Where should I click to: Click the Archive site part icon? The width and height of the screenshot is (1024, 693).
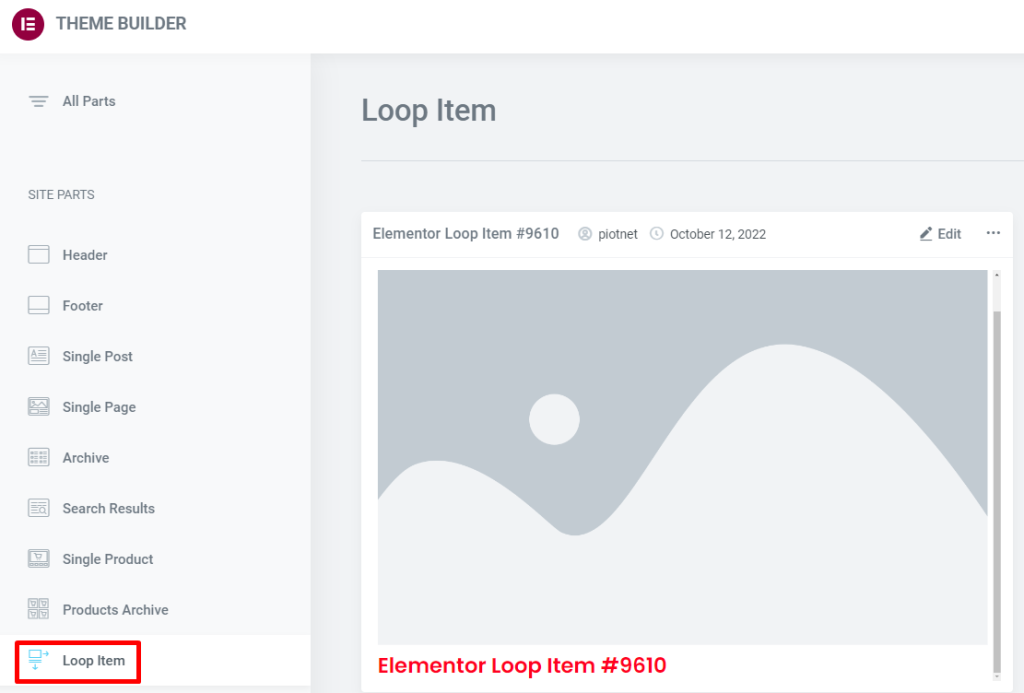point(38,457)
